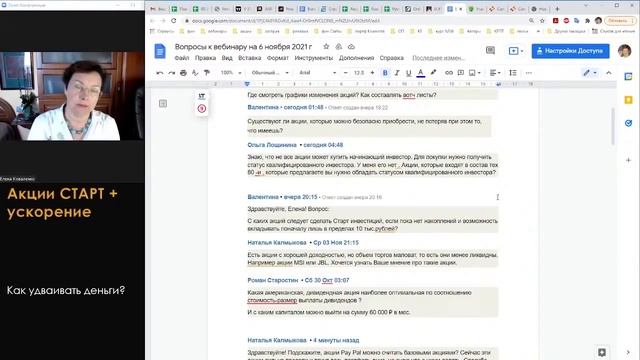Open the present to meeting dropdown

[x=516, y=51]
